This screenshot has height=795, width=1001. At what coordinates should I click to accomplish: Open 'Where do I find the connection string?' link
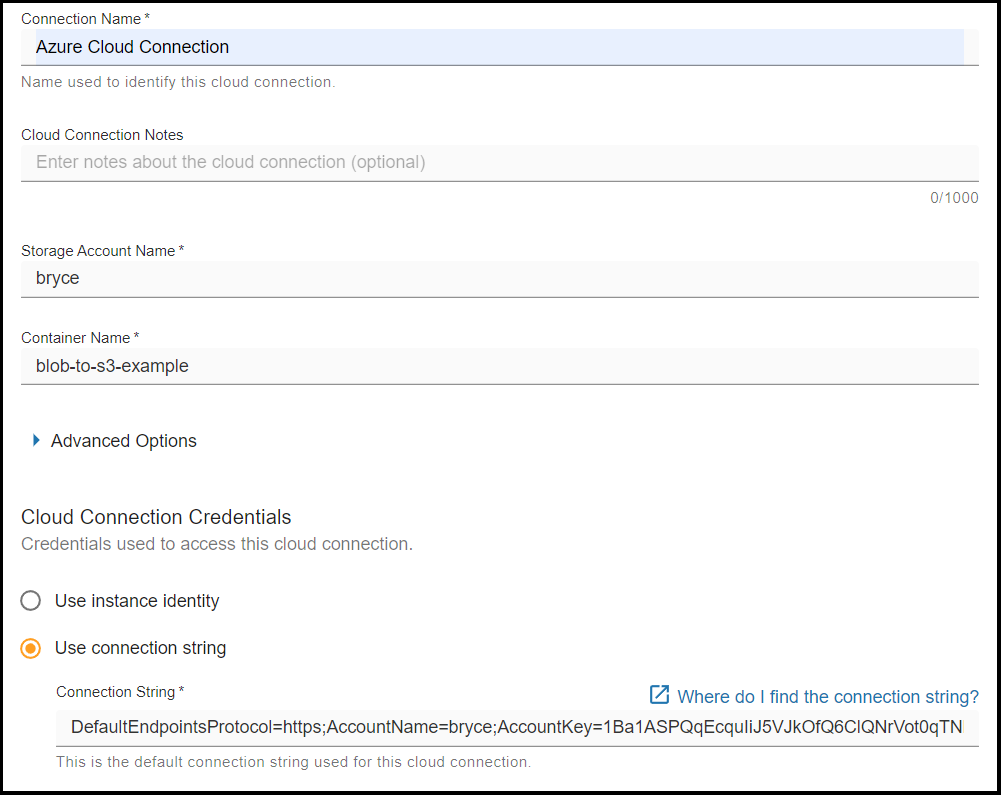click(827, 697)
